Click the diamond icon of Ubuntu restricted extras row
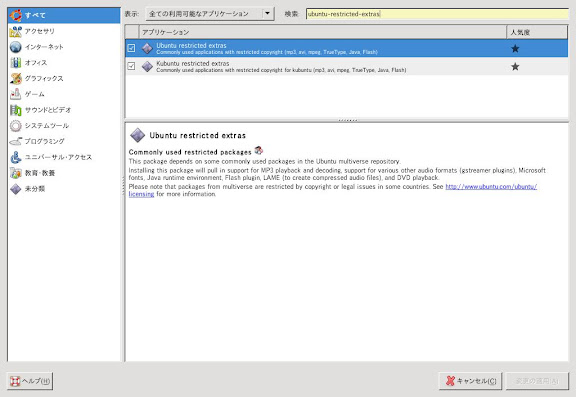Viewport: 576px width, 397px height. tap(147, 48)
